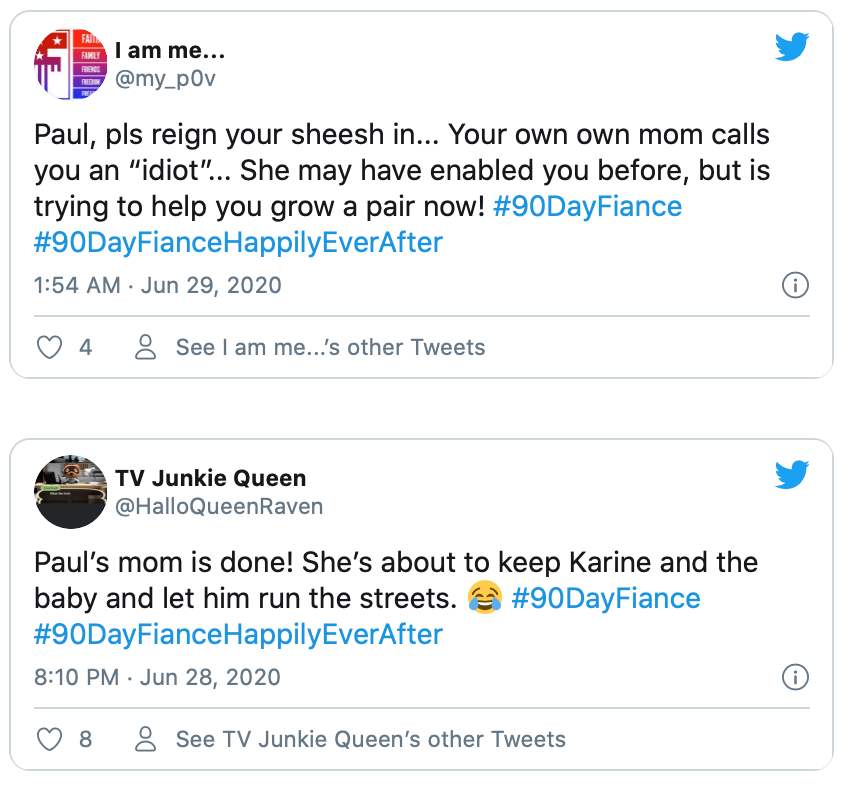The width and height of the screenshot is (850, 786).
Task: Click person icon beside TV Junkie Queen's other Tweets
Action: (x=146, y=739)
